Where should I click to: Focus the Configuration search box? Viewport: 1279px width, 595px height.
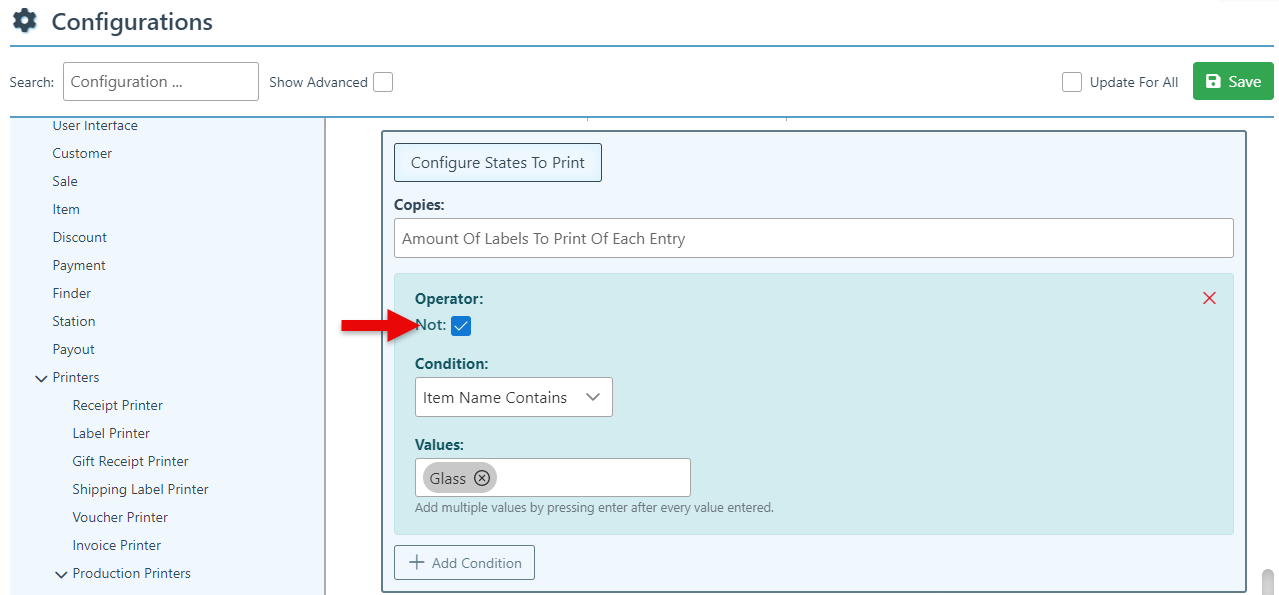160,82
